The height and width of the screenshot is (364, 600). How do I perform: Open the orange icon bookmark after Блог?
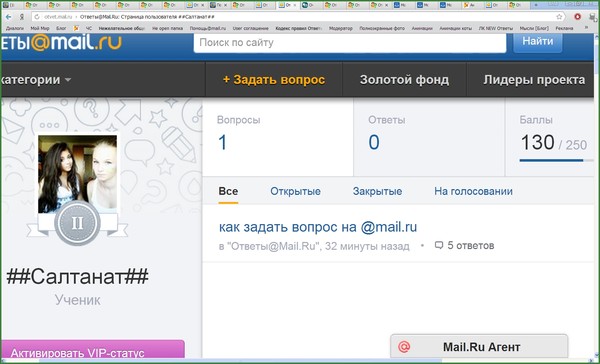tap(76, 28)
